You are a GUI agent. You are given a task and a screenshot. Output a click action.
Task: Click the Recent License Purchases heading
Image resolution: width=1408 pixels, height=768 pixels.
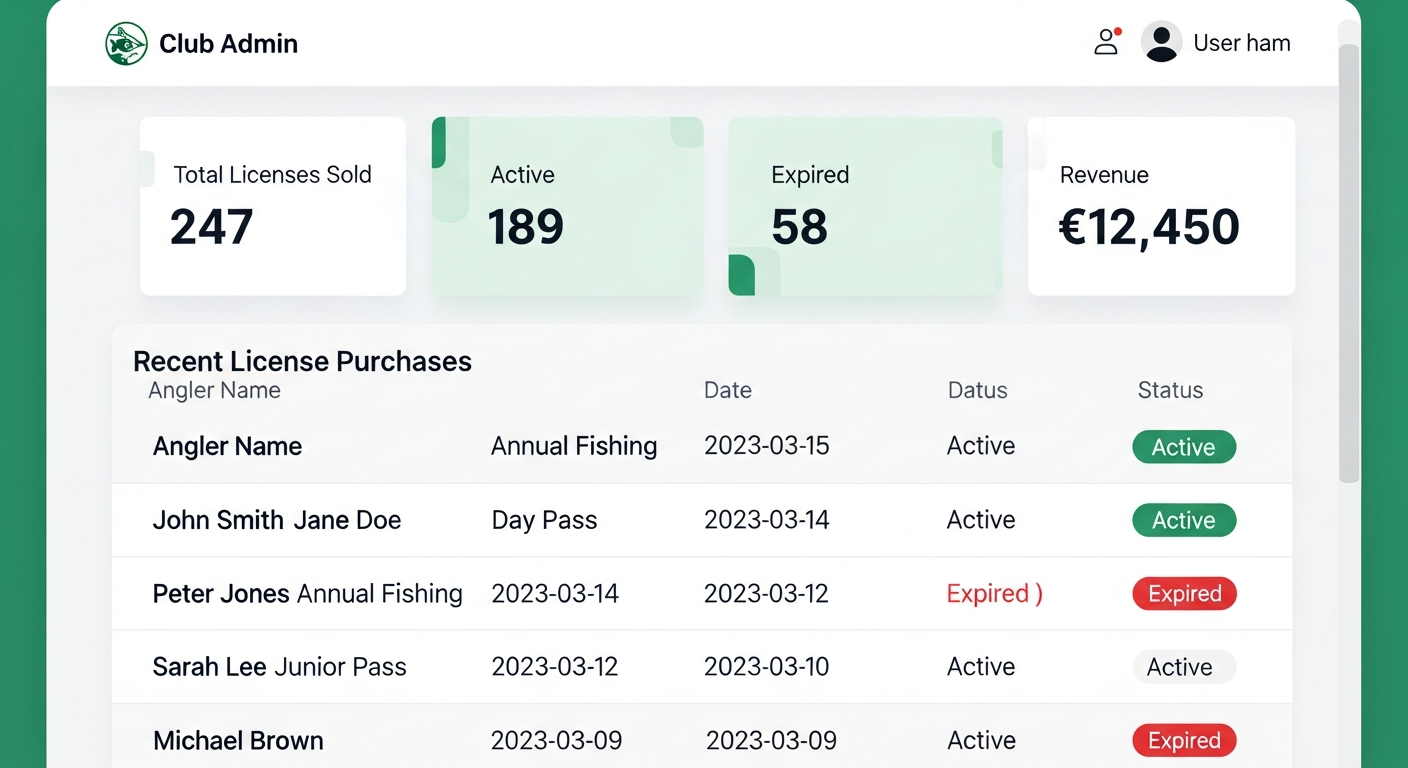coord(302,361)
